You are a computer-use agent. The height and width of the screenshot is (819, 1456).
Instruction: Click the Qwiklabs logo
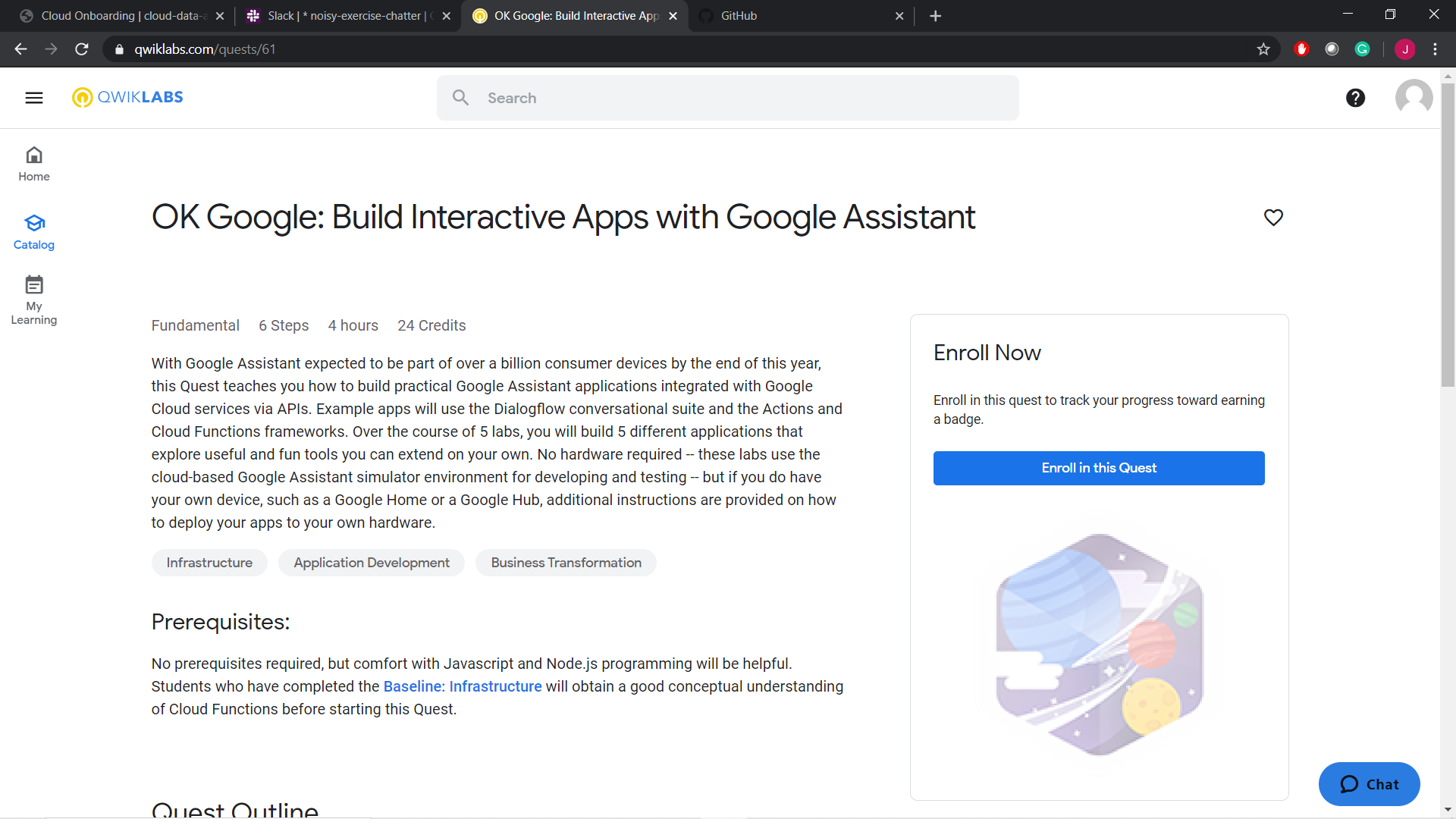point(127,97)
